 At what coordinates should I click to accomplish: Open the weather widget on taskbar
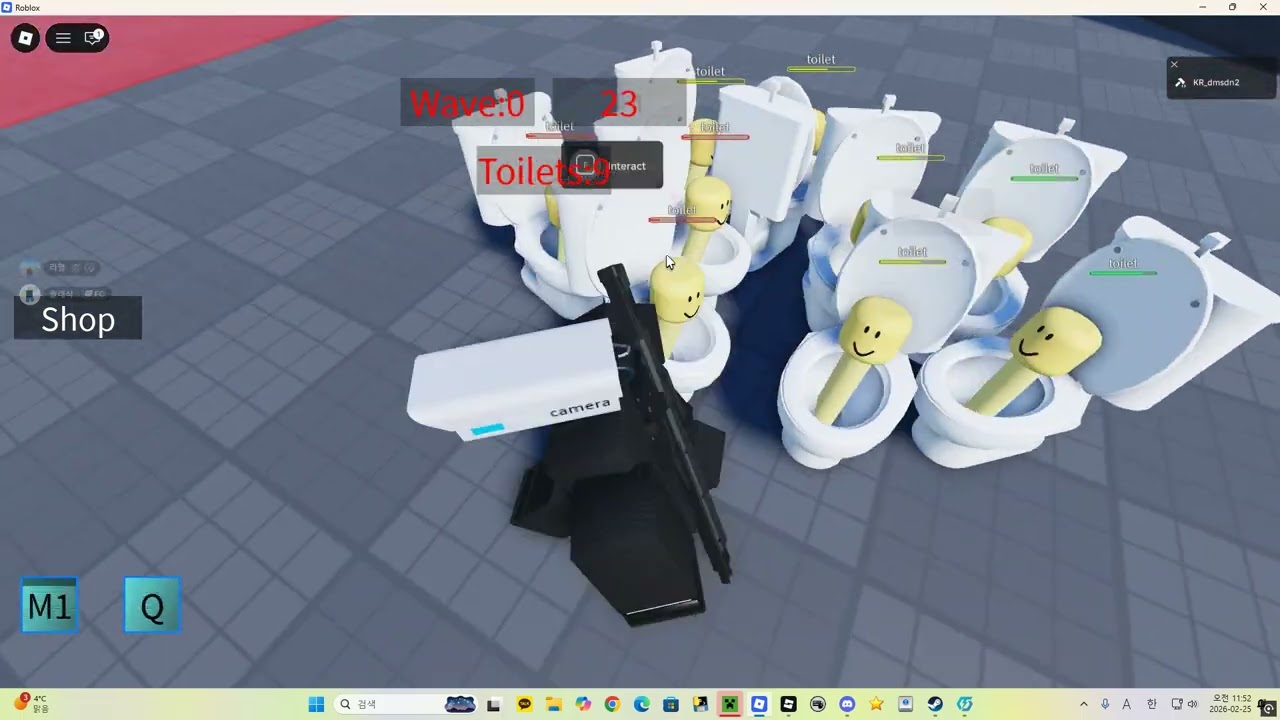(30, 704)
